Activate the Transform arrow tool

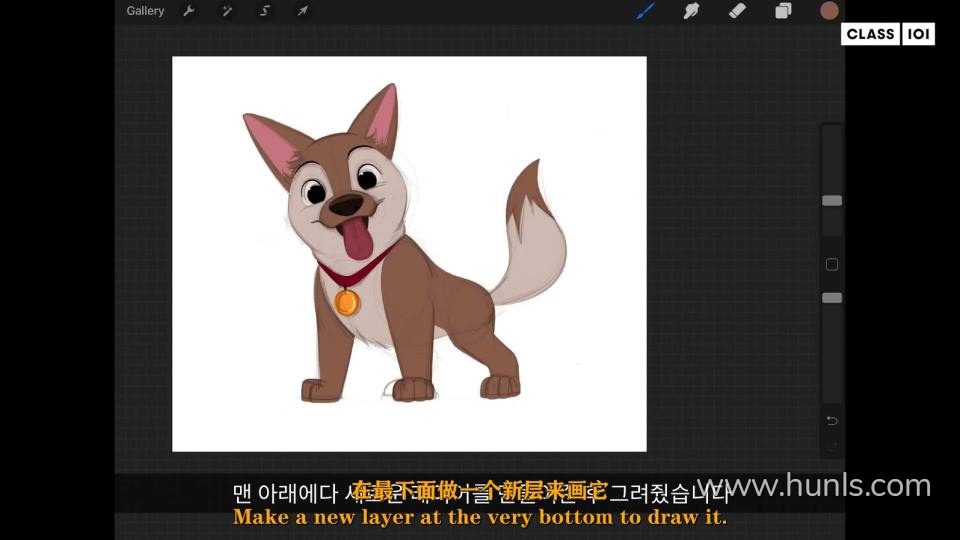coord(302,11)
